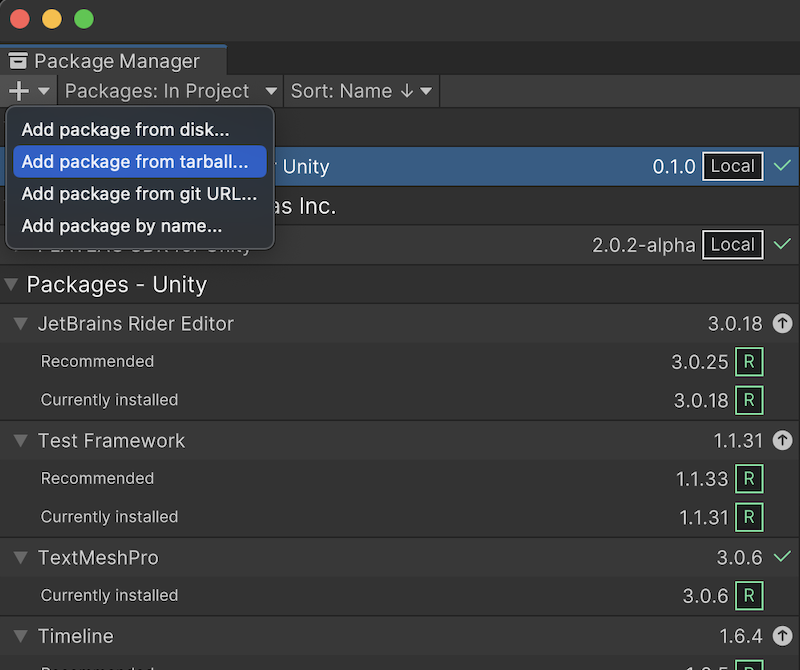Click version 1.1.31 on Test Framework header
Viewport: 800px width, 670px height.
click(738, 440)
